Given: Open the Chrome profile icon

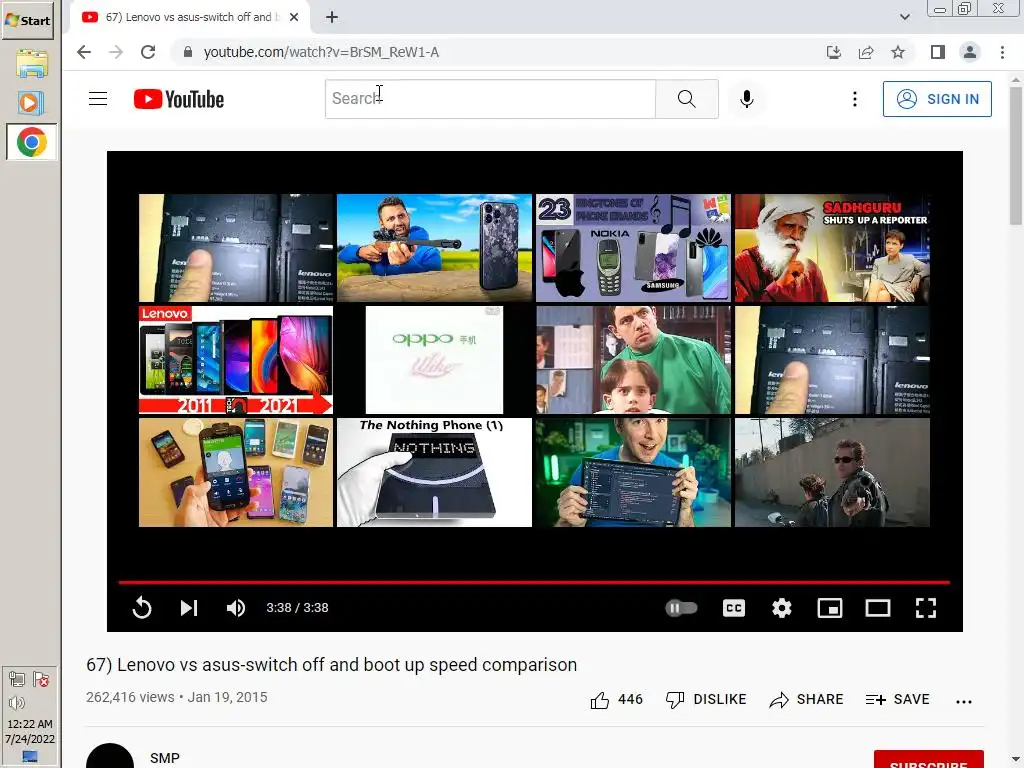Looking at the screenshot, I should coord(970,52).
